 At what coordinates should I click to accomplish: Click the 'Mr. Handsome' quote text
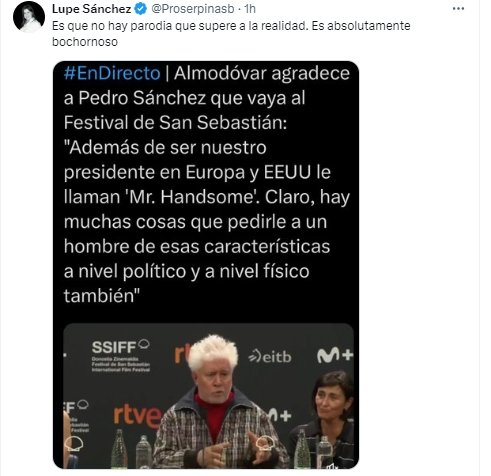193,197
